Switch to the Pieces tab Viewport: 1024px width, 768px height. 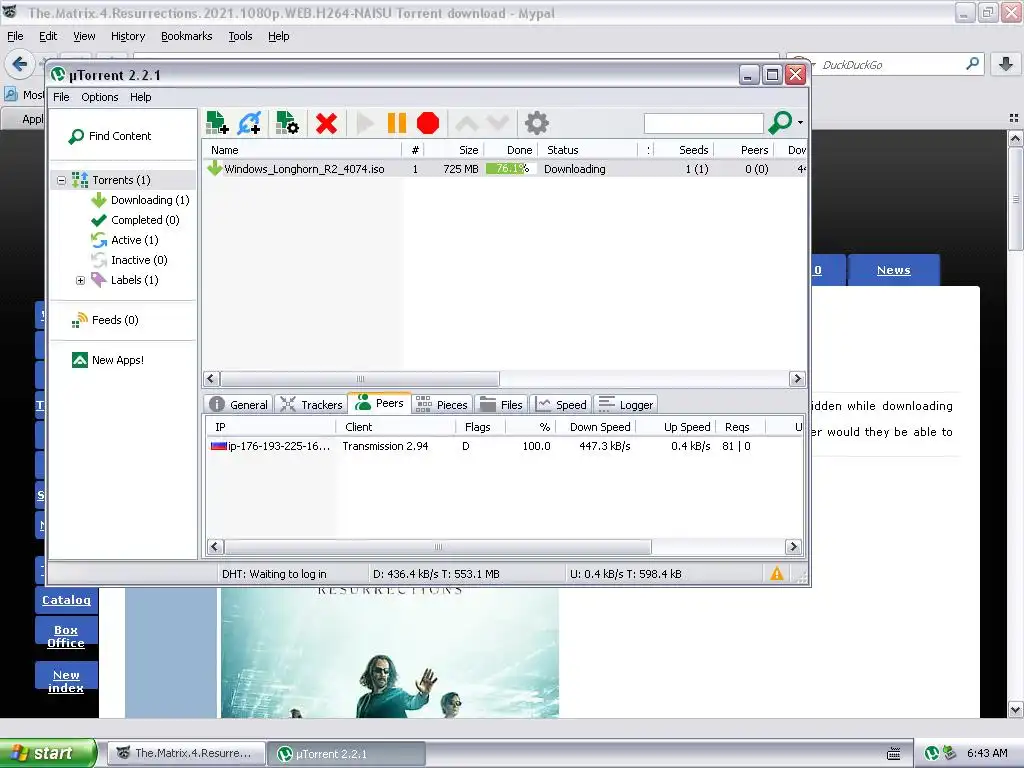pos(442,405)
